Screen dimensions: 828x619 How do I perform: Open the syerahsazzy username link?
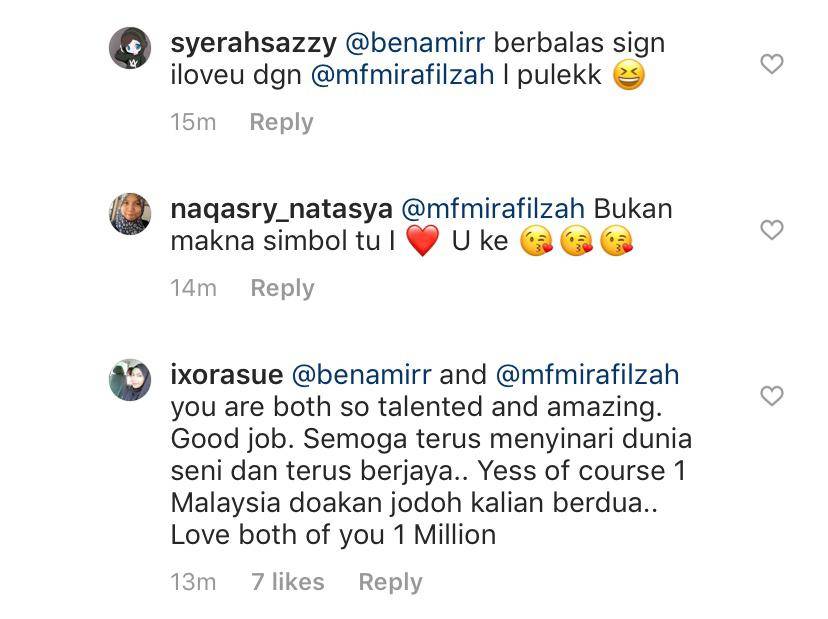point(253,43)
